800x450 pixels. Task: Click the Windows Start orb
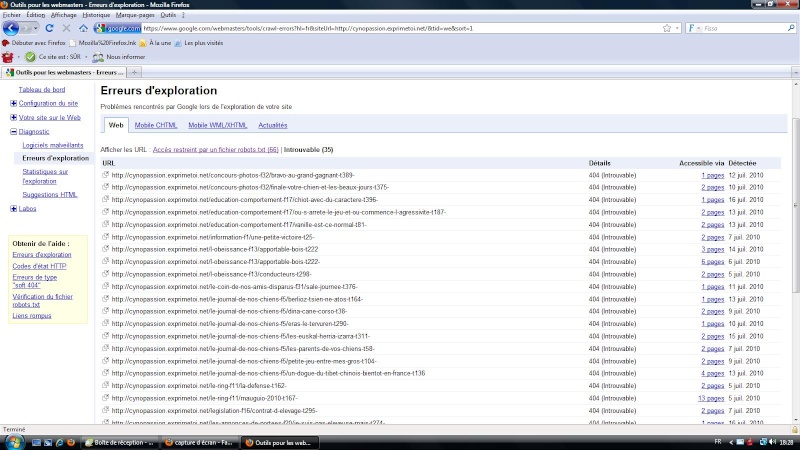[14, 442]
